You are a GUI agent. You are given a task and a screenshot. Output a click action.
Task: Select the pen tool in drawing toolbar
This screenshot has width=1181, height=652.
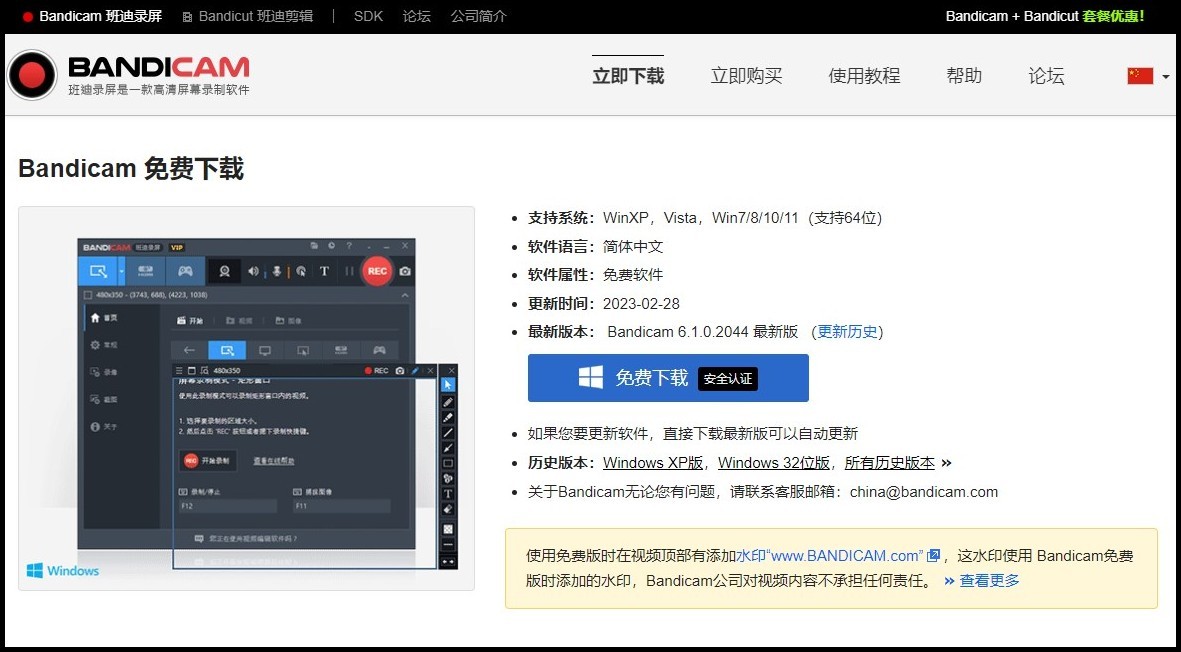448,404
